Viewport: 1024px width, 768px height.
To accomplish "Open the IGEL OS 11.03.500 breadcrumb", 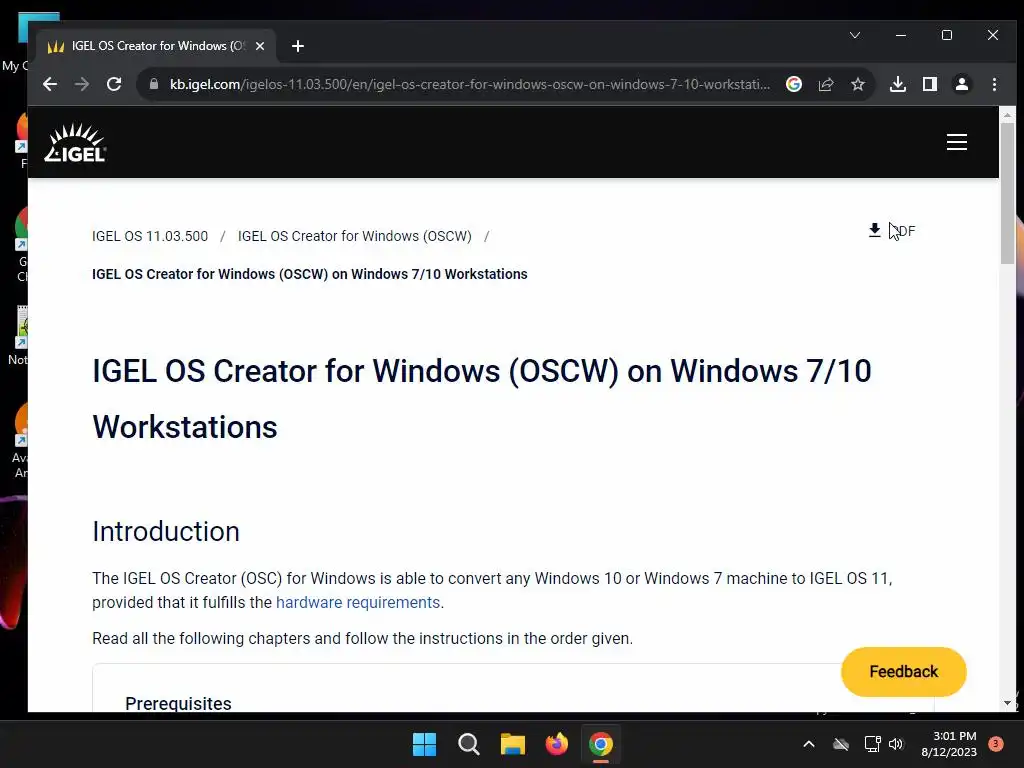I will (150, 236).
